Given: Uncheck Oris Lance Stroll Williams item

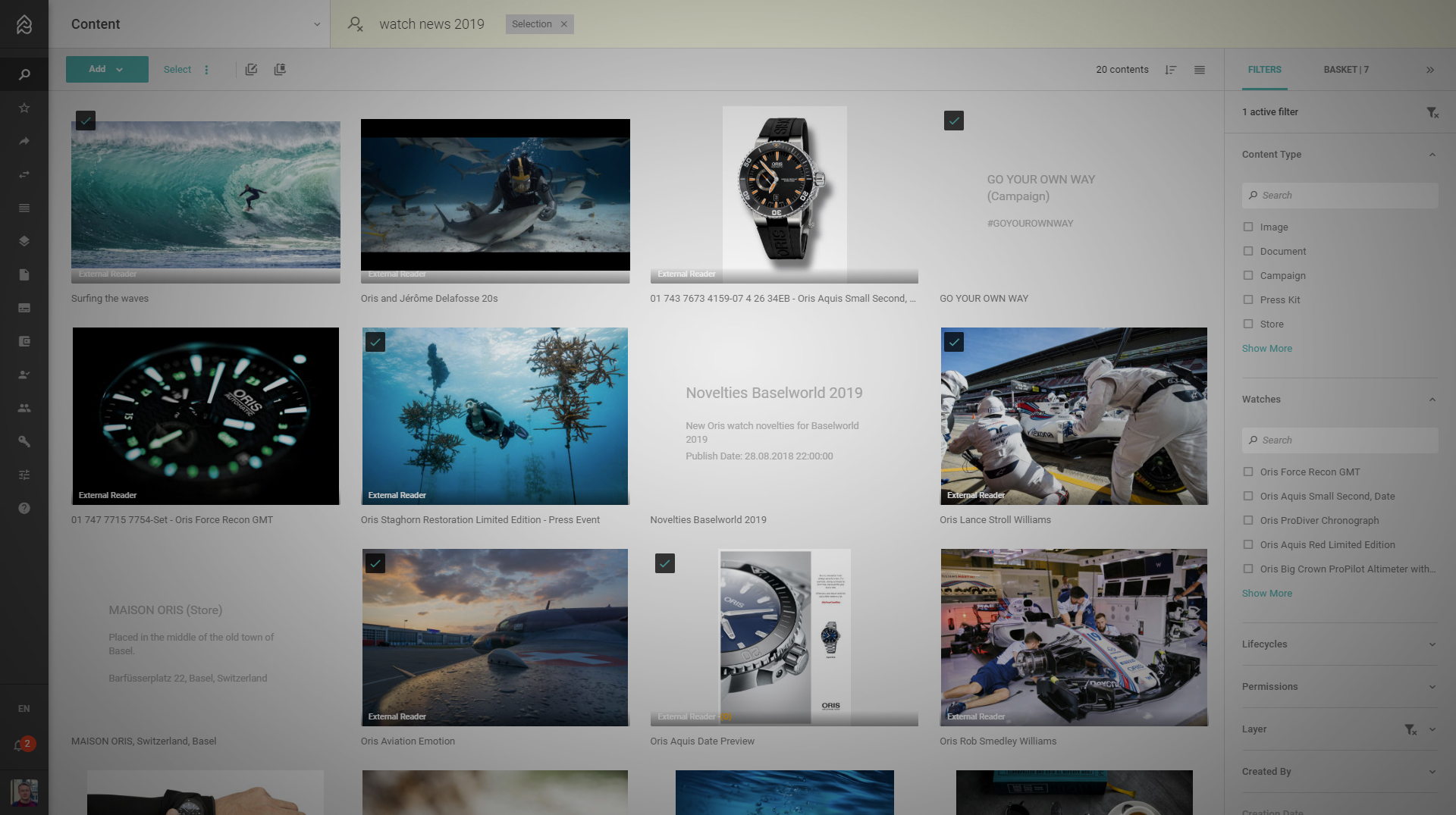Looking at the screenshot, I should (x=954, y=342).
